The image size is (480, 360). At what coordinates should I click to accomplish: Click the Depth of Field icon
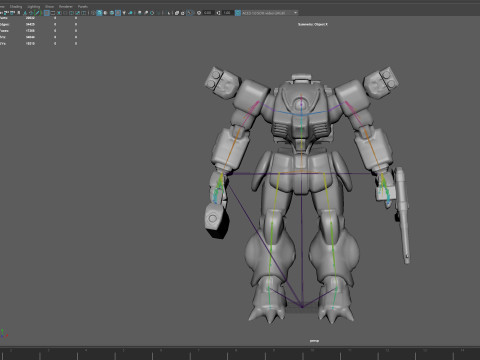[158, 13]
